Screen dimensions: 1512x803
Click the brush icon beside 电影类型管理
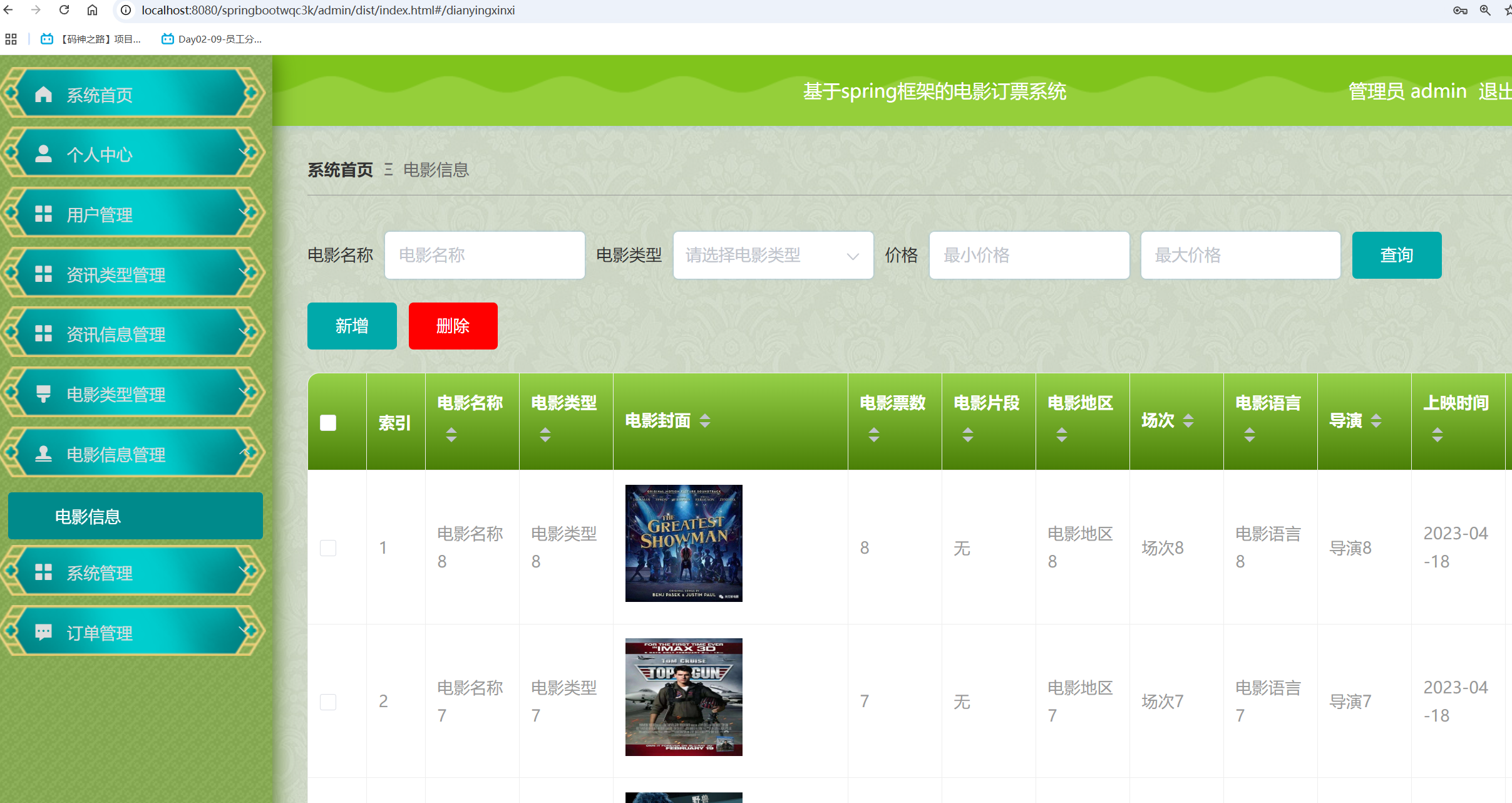[43, 393]
